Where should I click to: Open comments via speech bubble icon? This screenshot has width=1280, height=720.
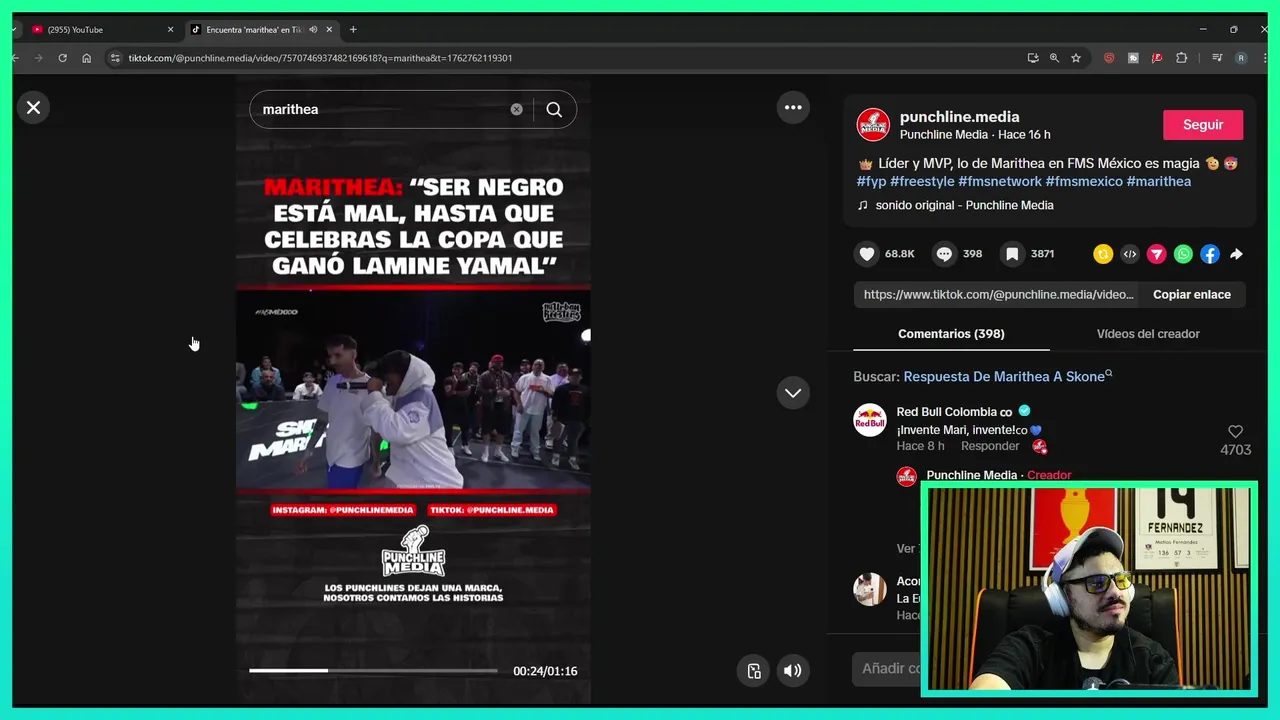pyautogui.click(x=944, y=254)
